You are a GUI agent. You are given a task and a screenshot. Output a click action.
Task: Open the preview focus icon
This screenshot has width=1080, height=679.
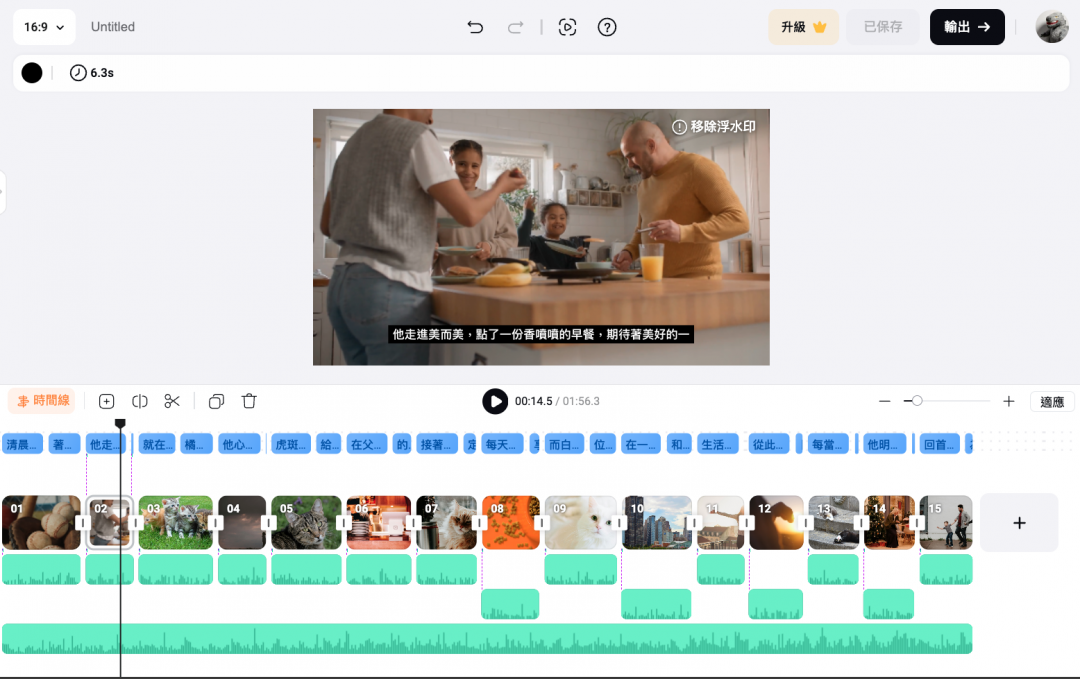567,27
